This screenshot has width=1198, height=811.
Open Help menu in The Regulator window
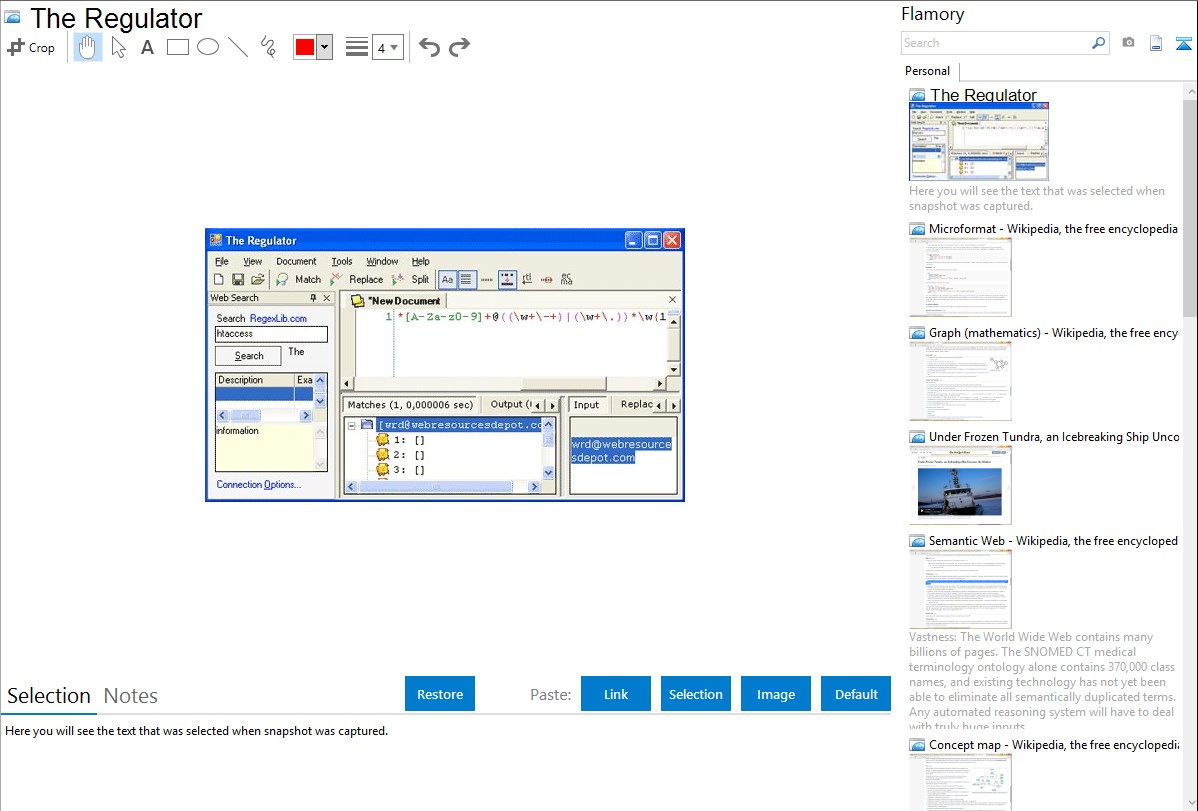420,261
